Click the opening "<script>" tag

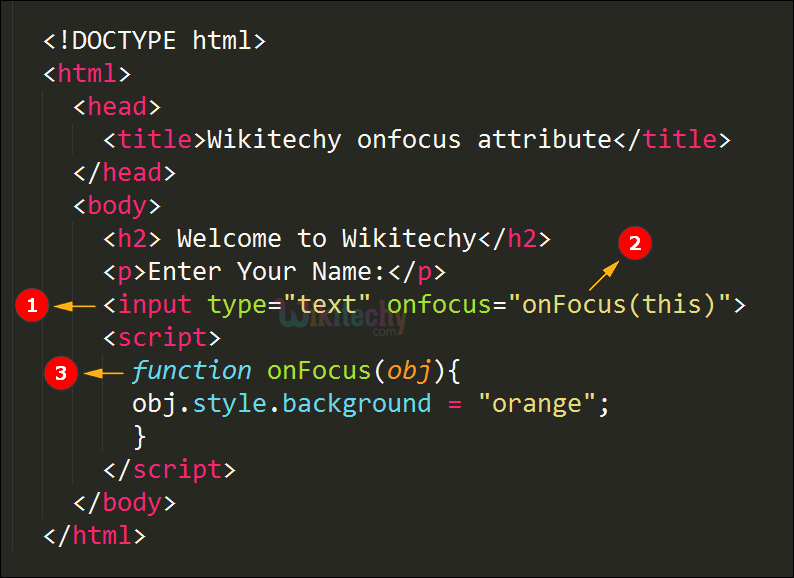tap(162, 337)
